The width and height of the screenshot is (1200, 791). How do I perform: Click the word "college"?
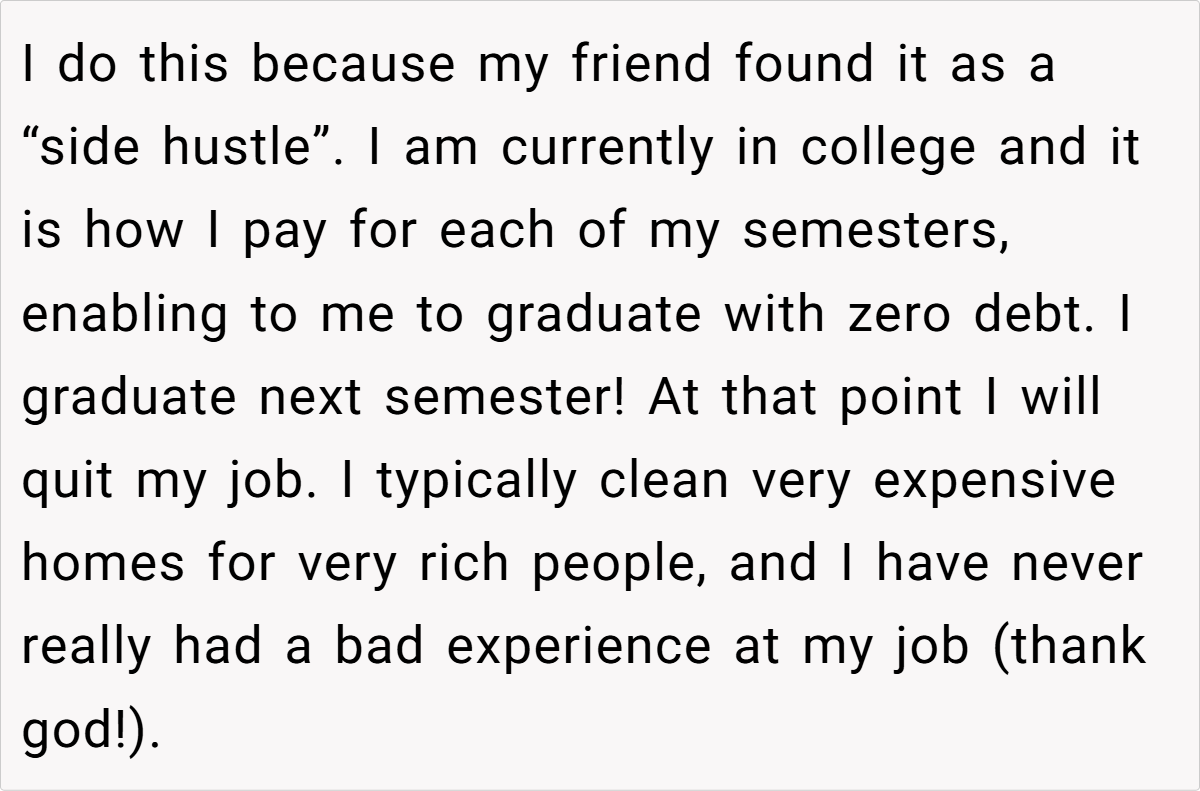point(888,149)
